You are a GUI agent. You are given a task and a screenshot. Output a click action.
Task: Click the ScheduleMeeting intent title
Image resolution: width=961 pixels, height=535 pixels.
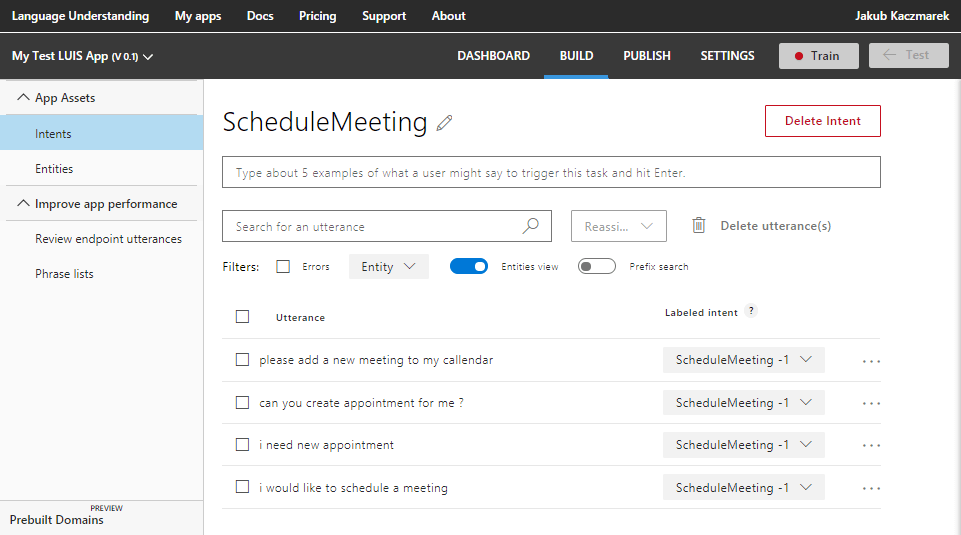tap(325, 122)
